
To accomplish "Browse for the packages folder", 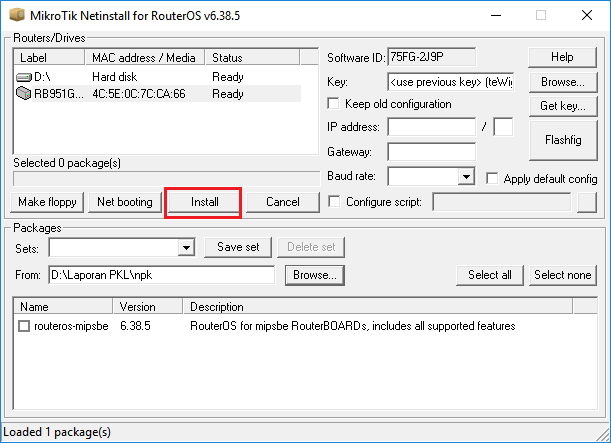I will coord(314,275).
